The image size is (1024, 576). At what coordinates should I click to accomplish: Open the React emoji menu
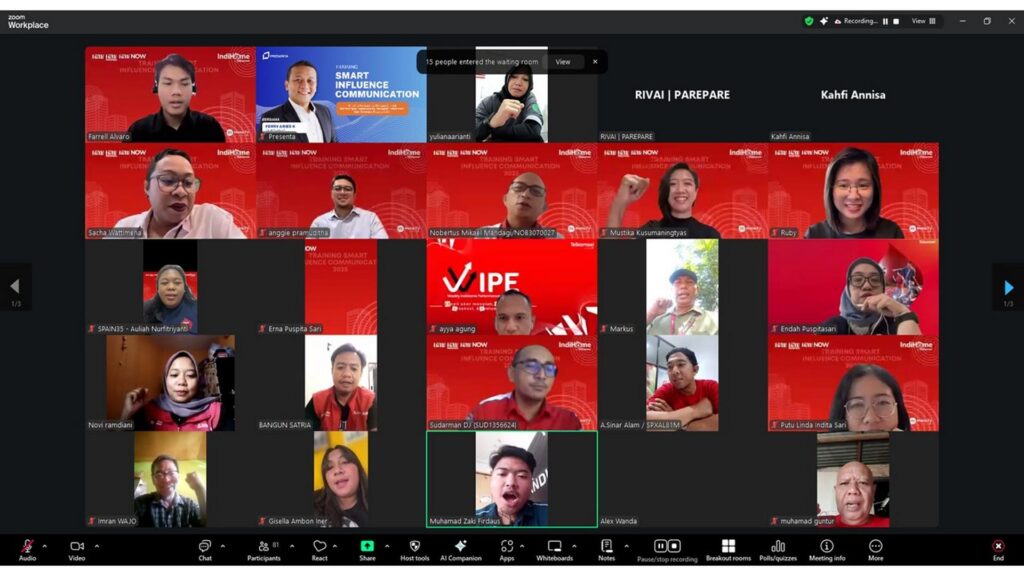tap(319, 549)
